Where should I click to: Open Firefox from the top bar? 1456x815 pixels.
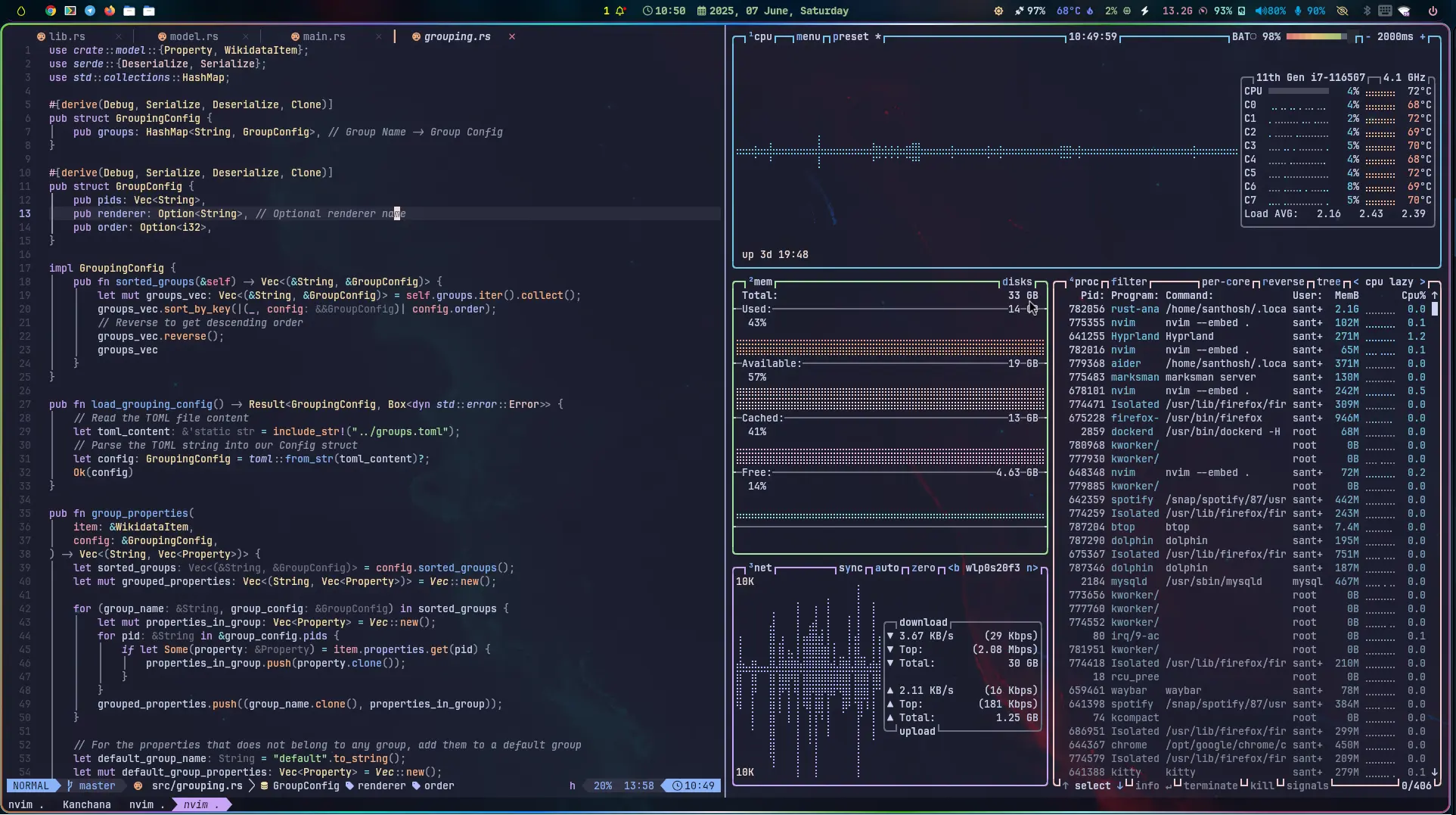(x=110, y=11)
